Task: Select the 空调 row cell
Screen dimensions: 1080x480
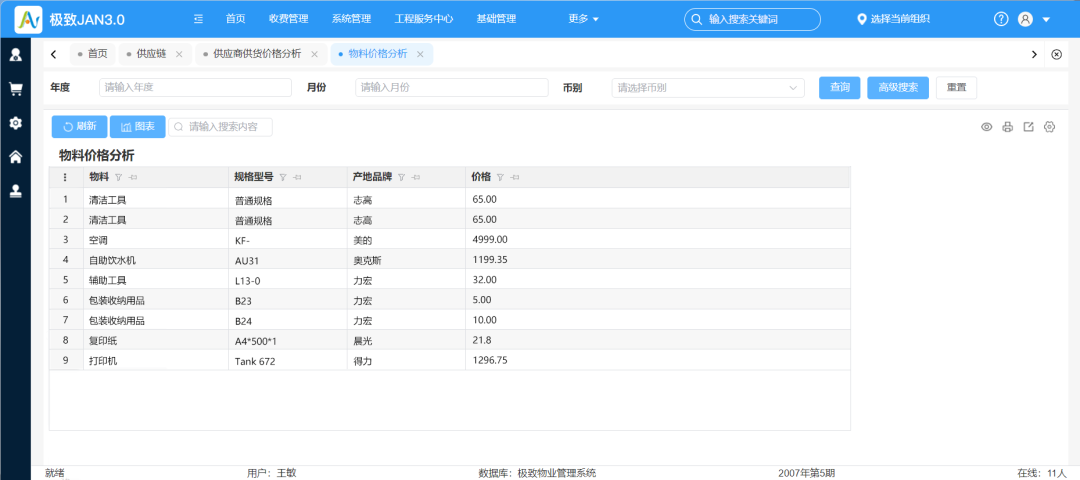Action: [156, 240]
